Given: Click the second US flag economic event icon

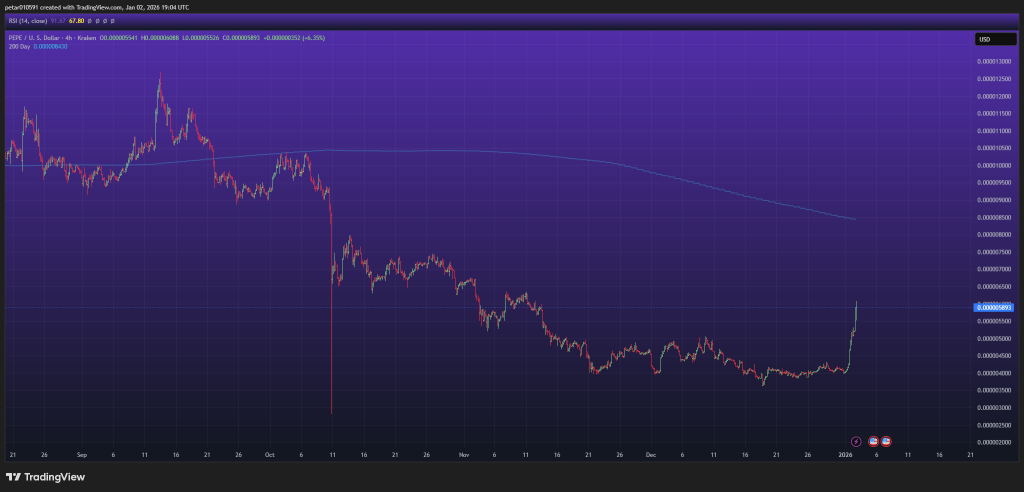Looking at the screenshot, I should coord(886,440).
